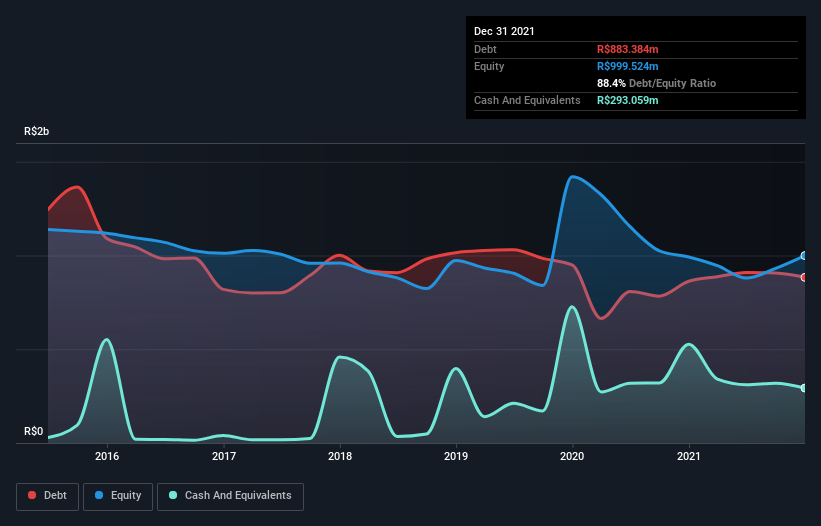
Task: Click the R$0 y-axis label
Action: pyautogui.click(x=34, y=431)
